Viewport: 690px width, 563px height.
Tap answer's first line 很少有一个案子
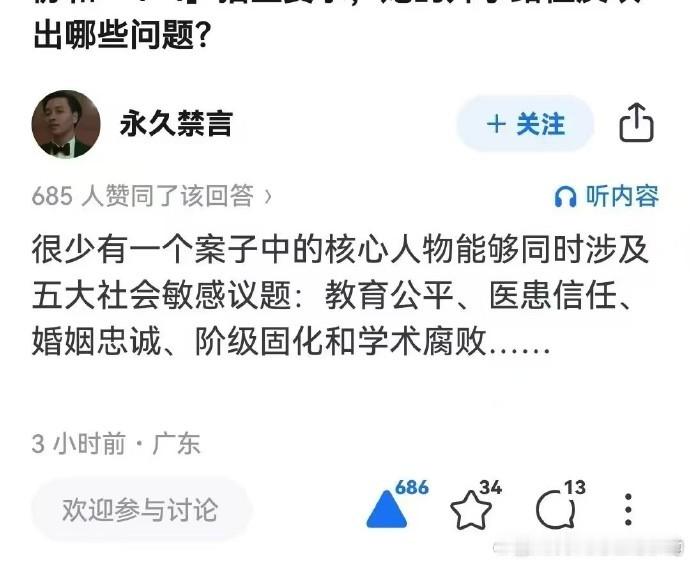tap(340, 250)
